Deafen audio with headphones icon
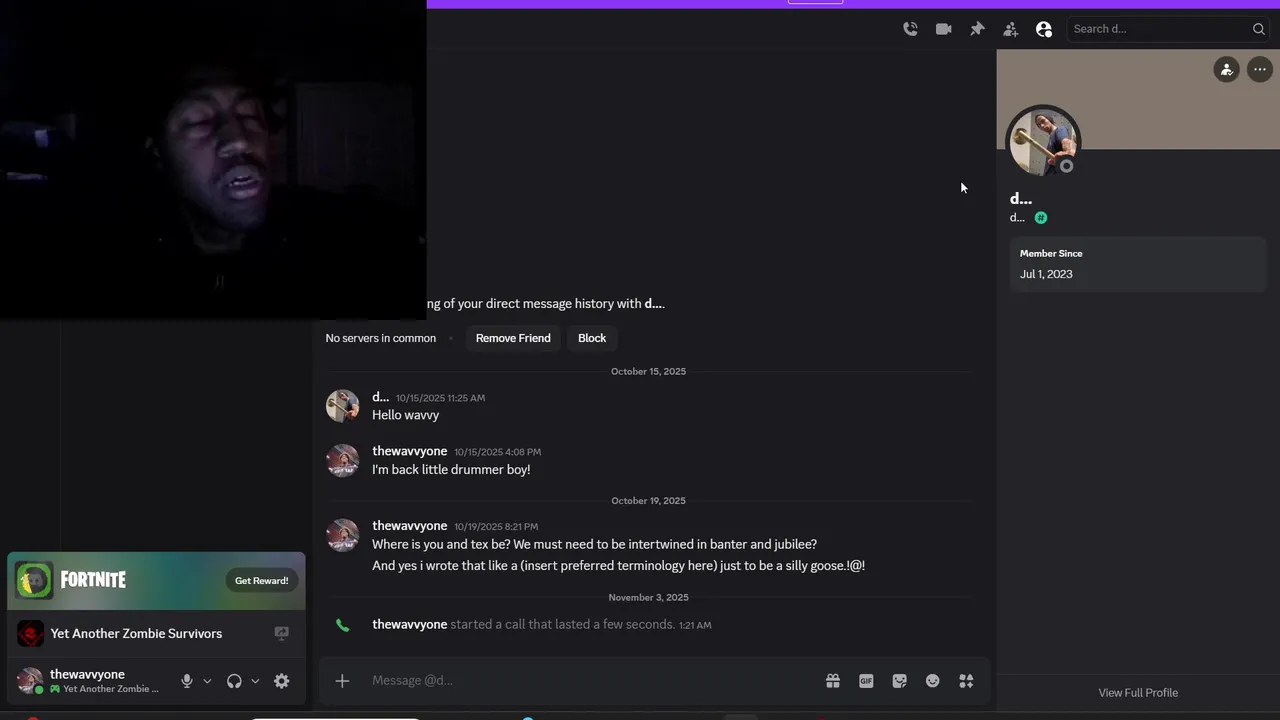The height and width of the screenshot is (720, 1280). [234, 681]
